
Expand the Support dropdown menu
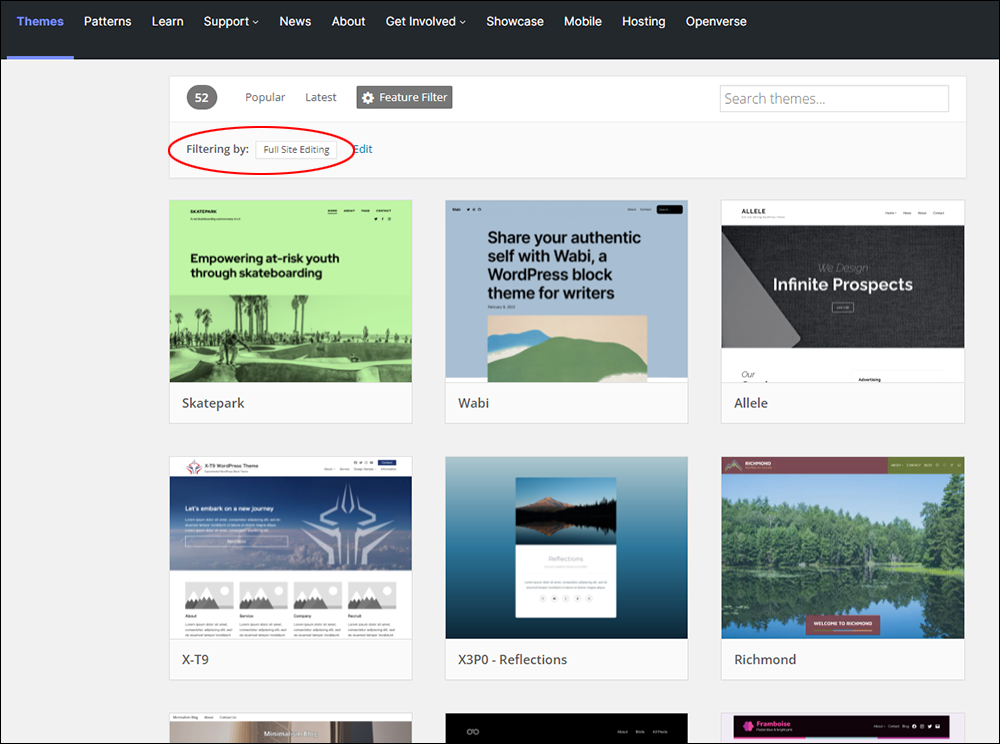point(231,22)
